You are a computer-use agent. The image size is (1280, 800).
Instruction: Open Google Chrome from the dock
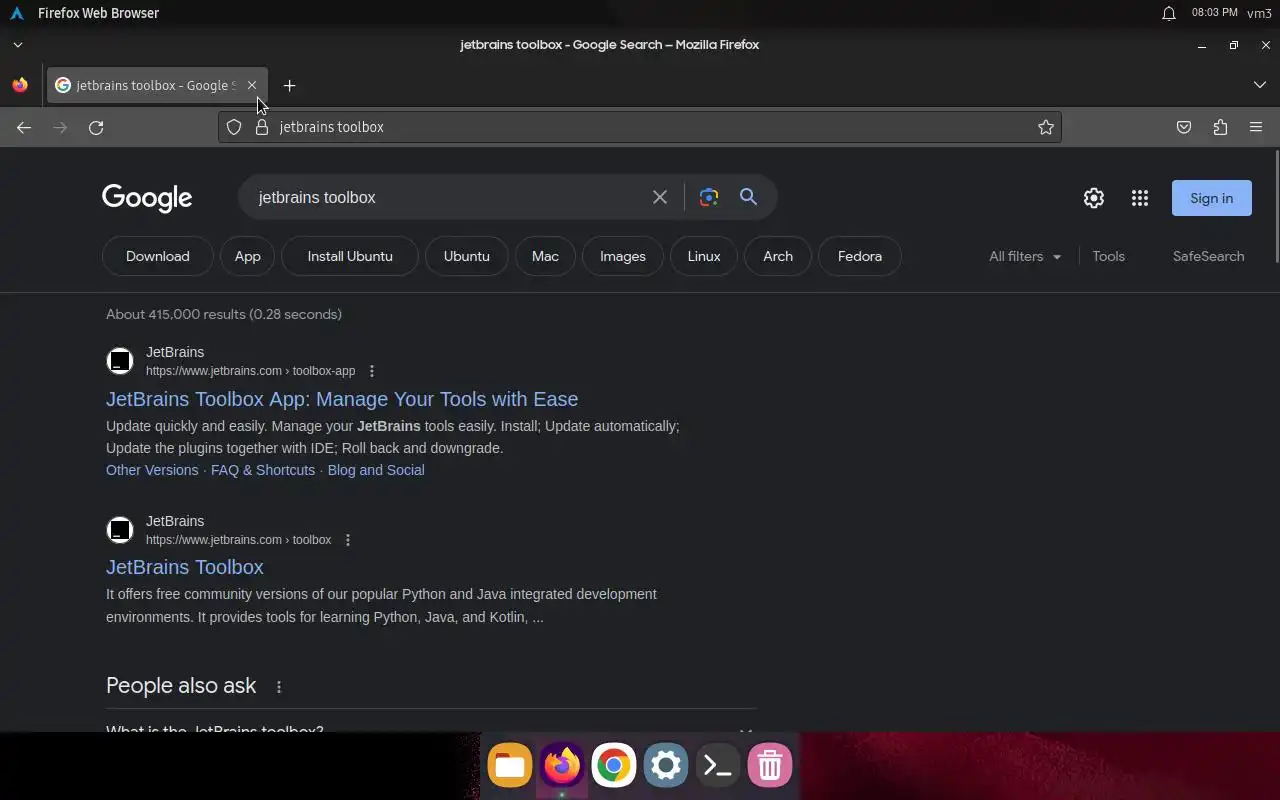[x=614, y=766]
